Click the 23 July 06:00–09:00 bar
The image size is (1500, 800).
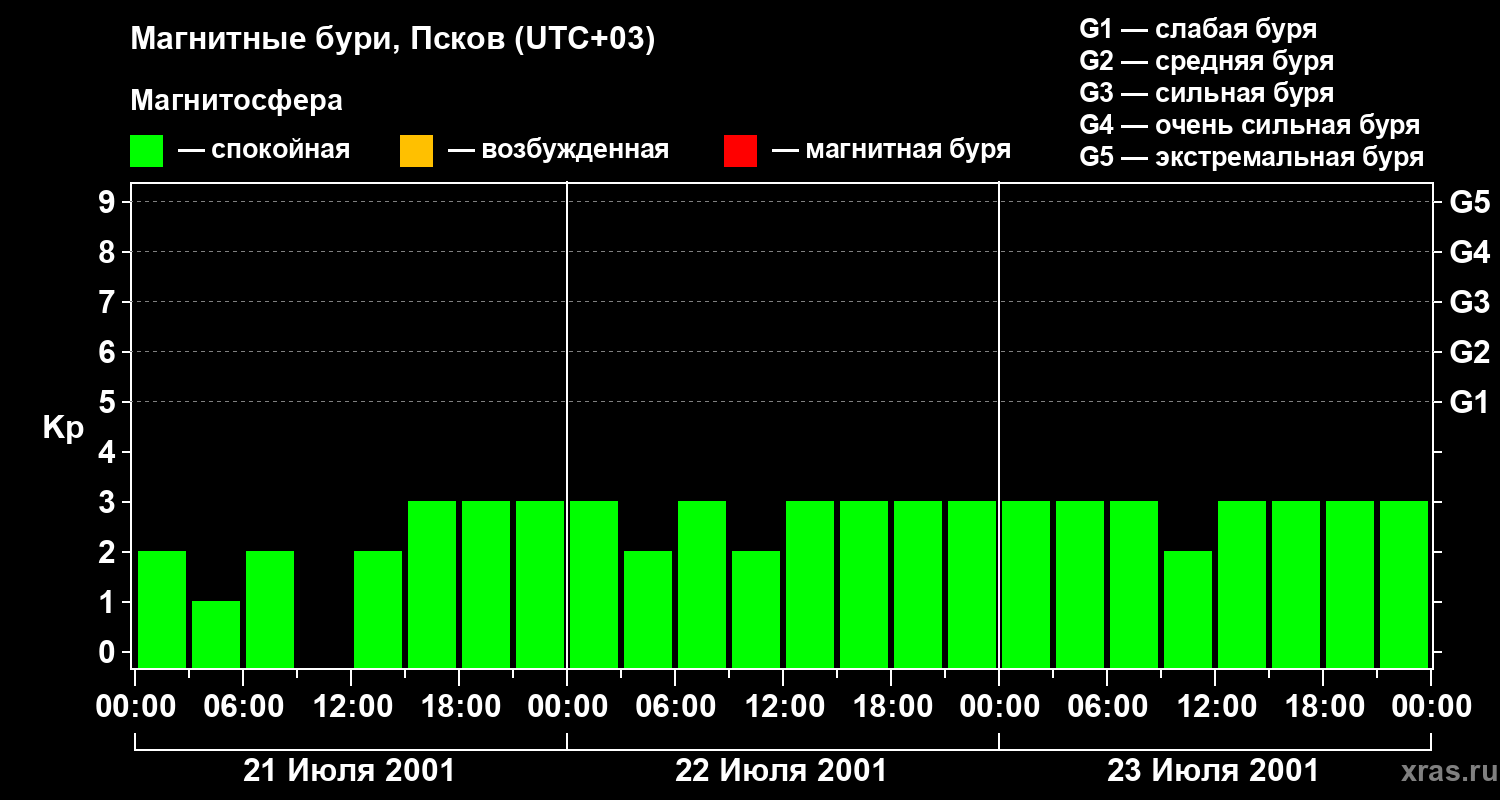coord(1134,584)
